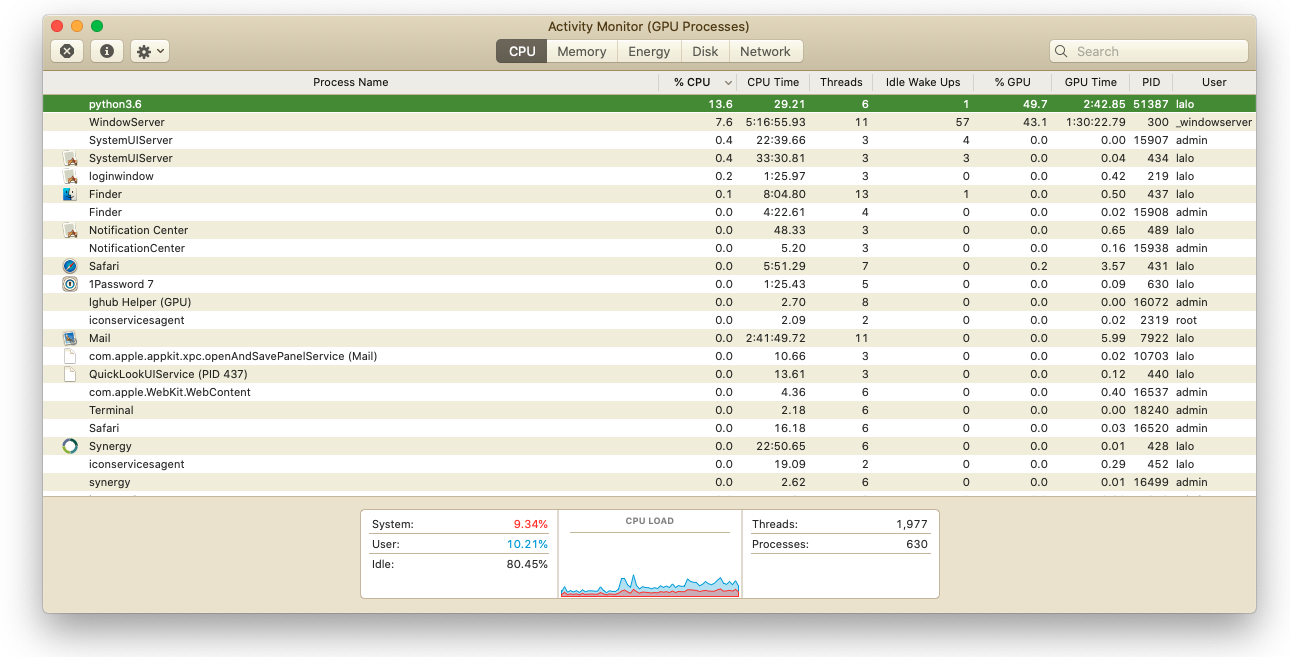Click the Stop Process (X) toolbar icon
This screenshot has width=1290, height=657.
pyautogui.click(x=67, y=51)
